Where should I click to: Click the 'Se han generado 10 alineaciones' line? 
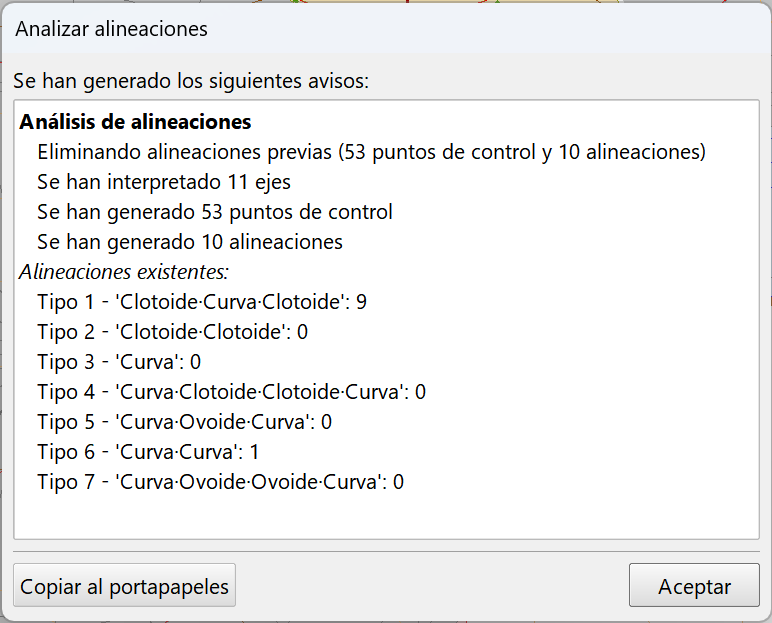coord(190,242)
